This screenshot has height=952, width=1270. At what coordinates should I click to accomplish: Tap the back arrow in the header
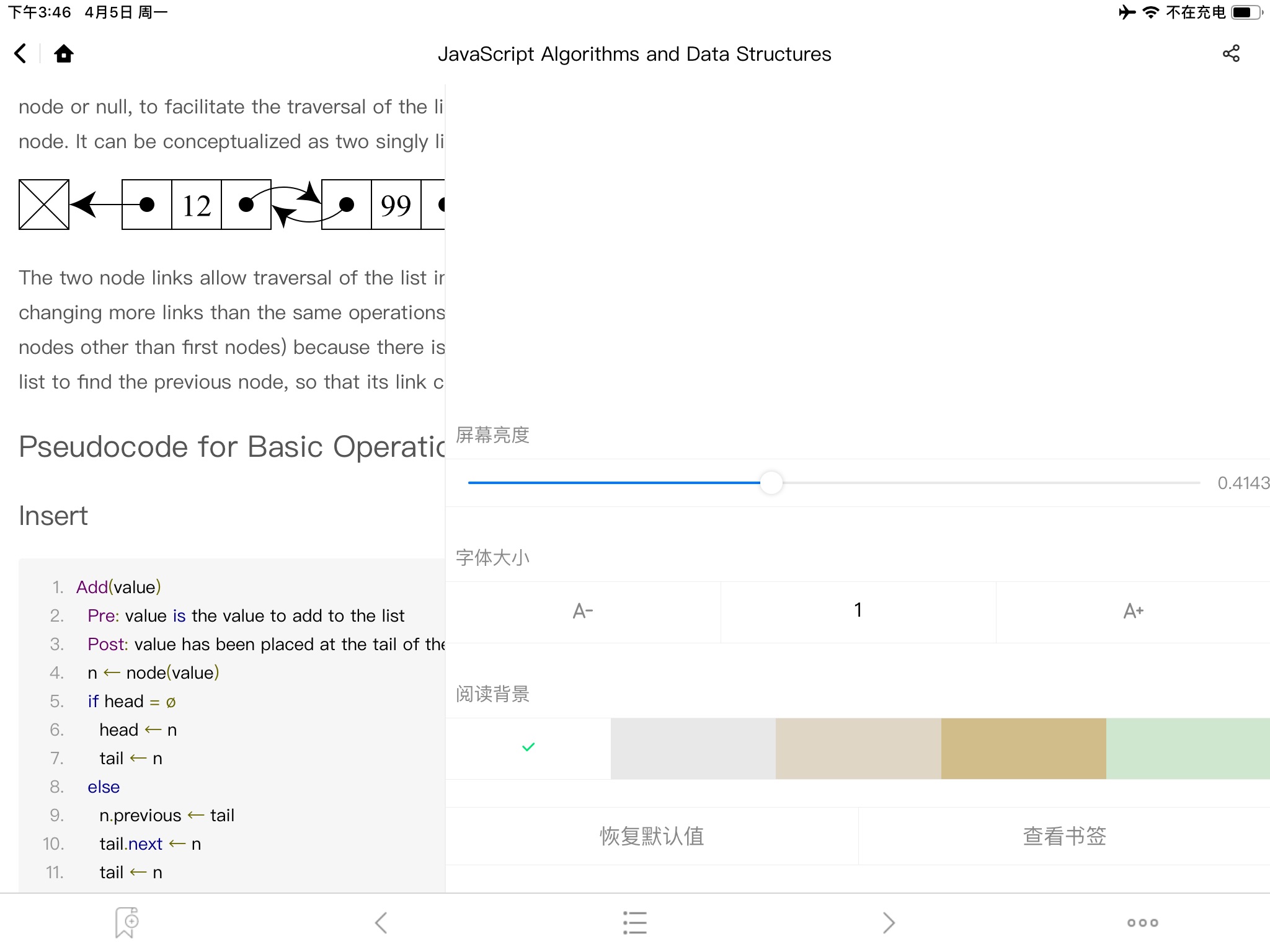click(20, 54)
